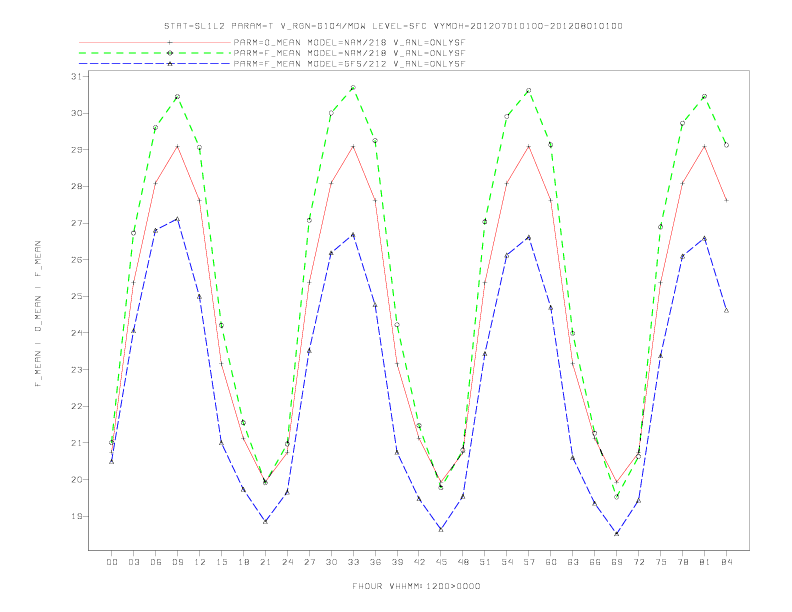Screen dimensions: 792x612
Task: Click x-axis forecast hour label 12
Action: pos(200,562)
